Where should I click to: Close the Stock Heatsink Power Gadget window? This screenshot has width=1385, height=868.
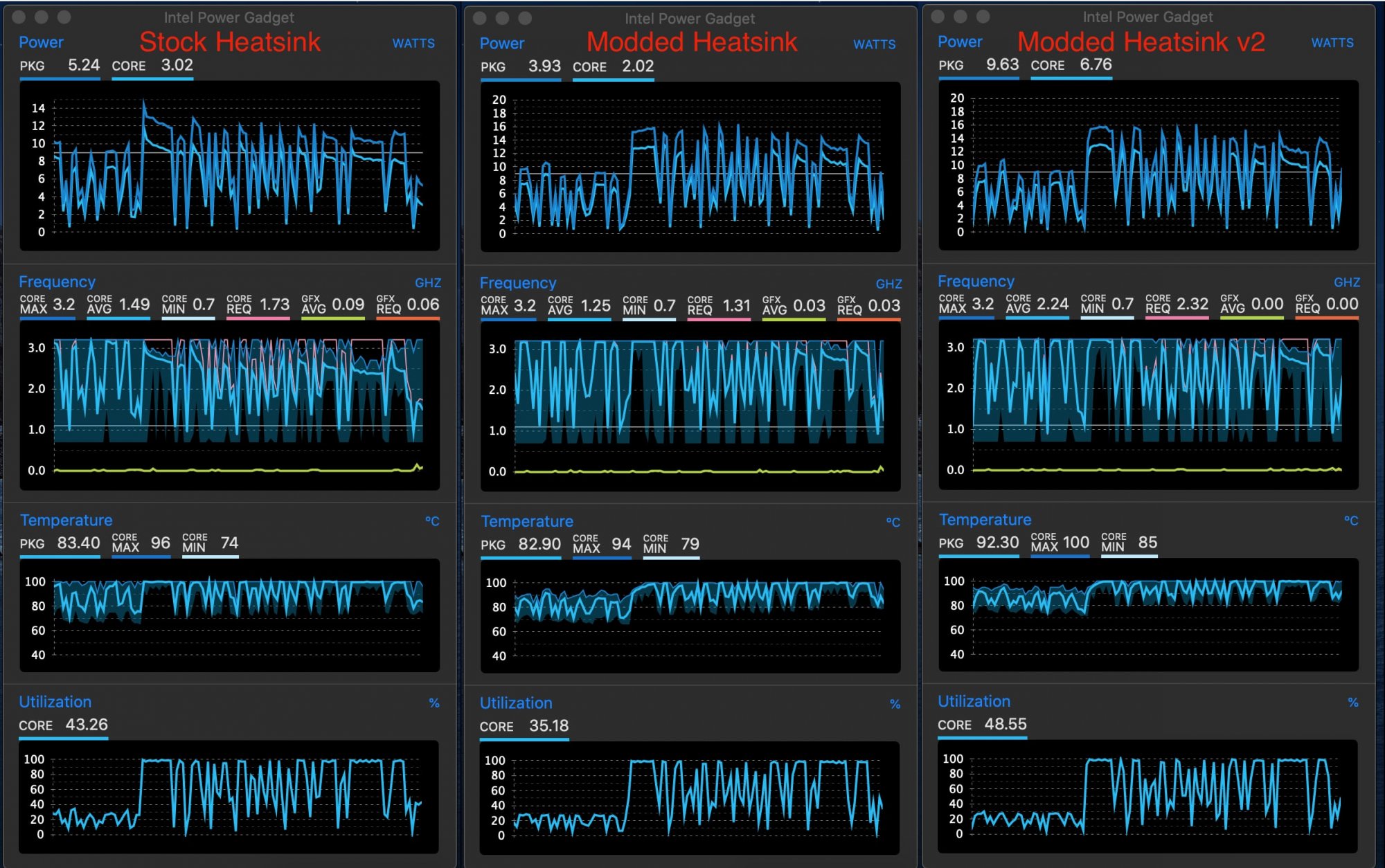[19, 17]
